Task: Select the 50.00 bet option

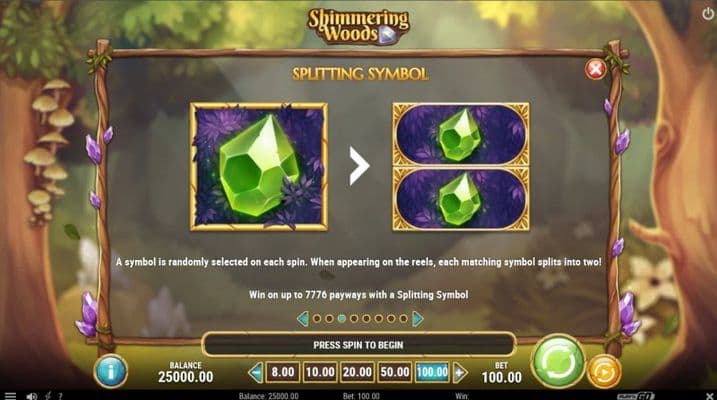Action: coord(395,372)
